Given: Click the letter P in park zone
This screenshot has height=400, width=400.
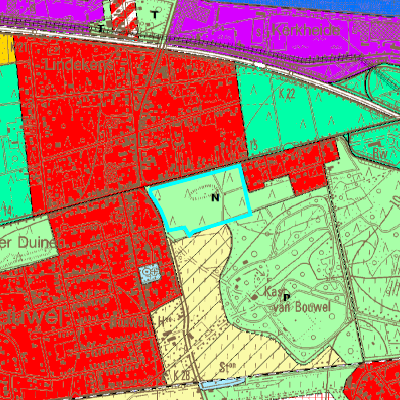Looking at the screenshot, I should 286,296.
